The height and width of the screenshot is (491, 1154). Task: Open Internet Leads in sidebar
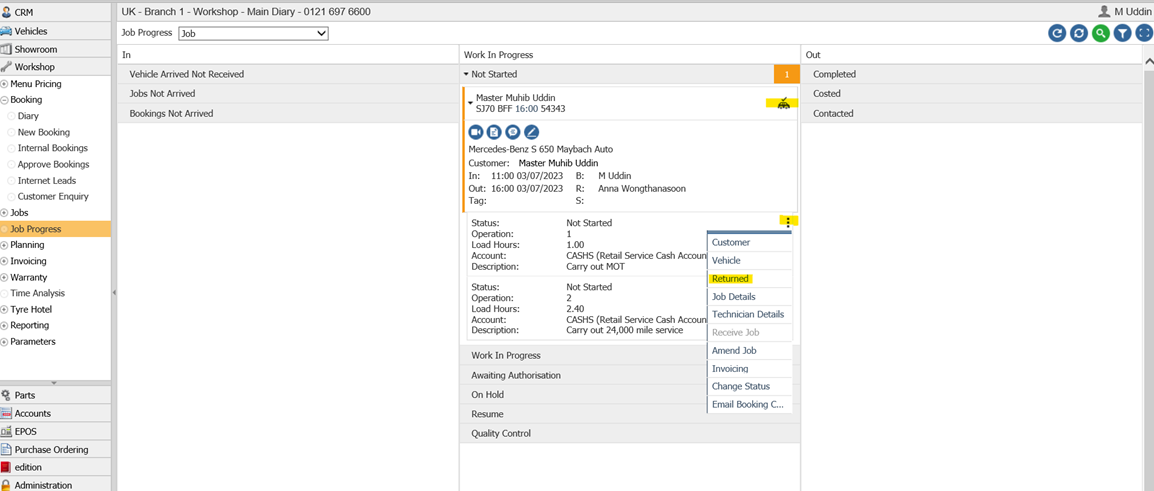[47, 180]
